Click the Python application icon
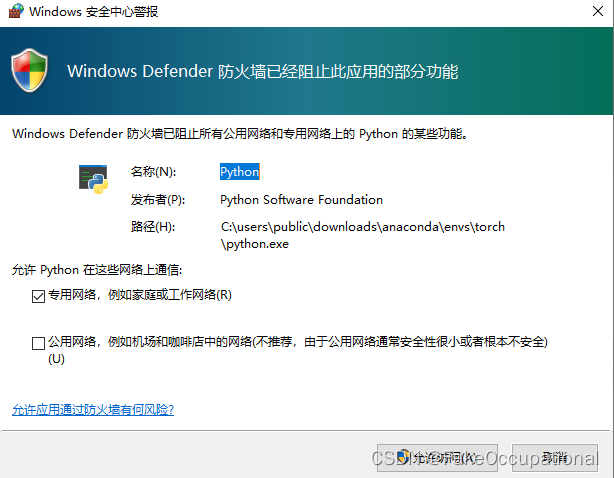 93,179
